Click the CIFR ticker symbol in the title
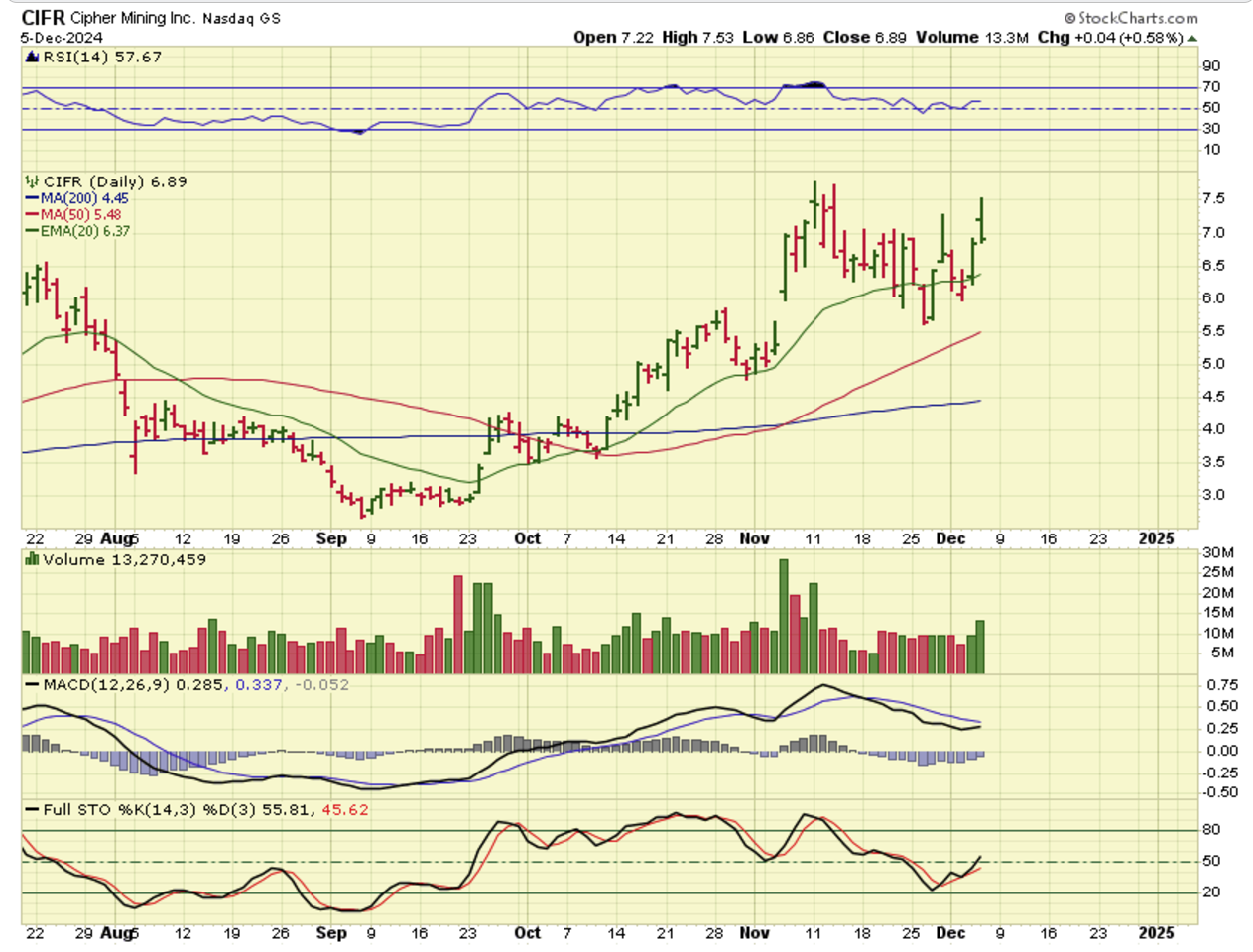The width and height of the screenshot is (1253, 952). [x=44, y=18]
